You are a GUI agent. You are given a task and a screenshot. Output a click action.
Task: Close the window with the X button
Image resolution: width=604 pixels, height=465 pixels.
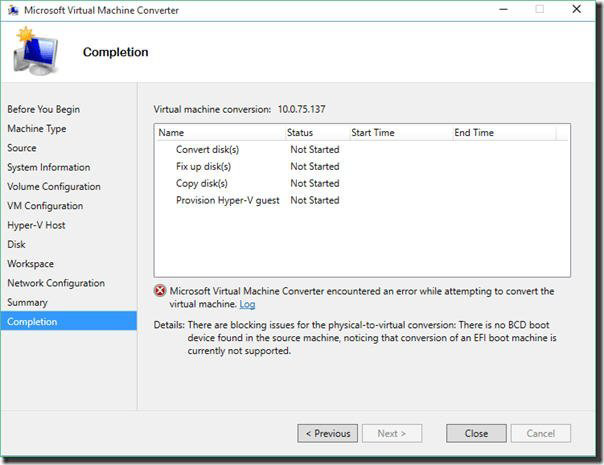point(576,9)
